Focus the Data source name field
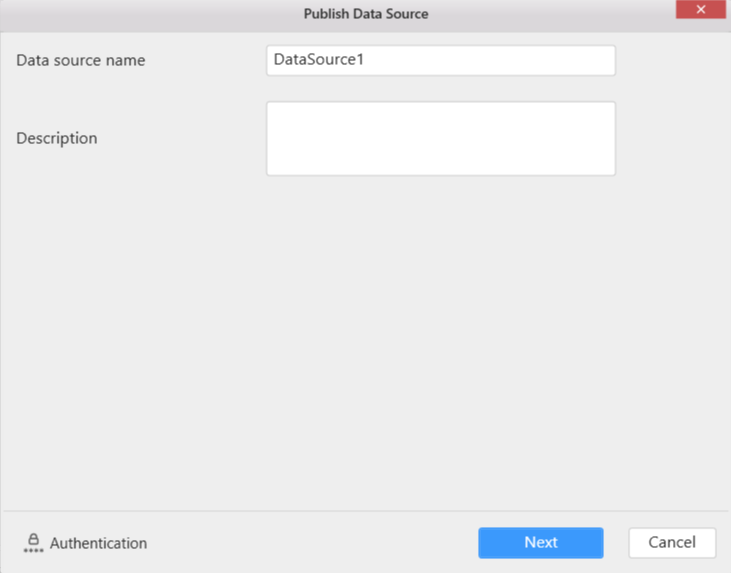 [x=440, y=60]
